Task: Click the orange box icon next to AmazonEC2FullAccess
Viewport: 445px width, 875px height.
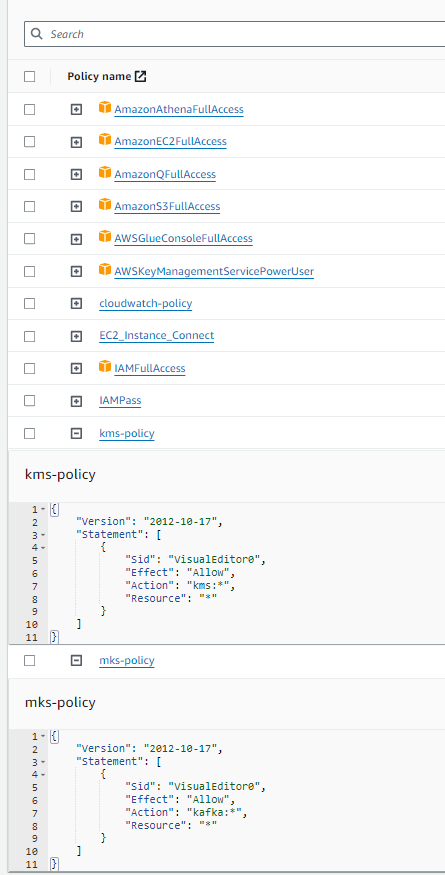Action: [x=104, y=140]
